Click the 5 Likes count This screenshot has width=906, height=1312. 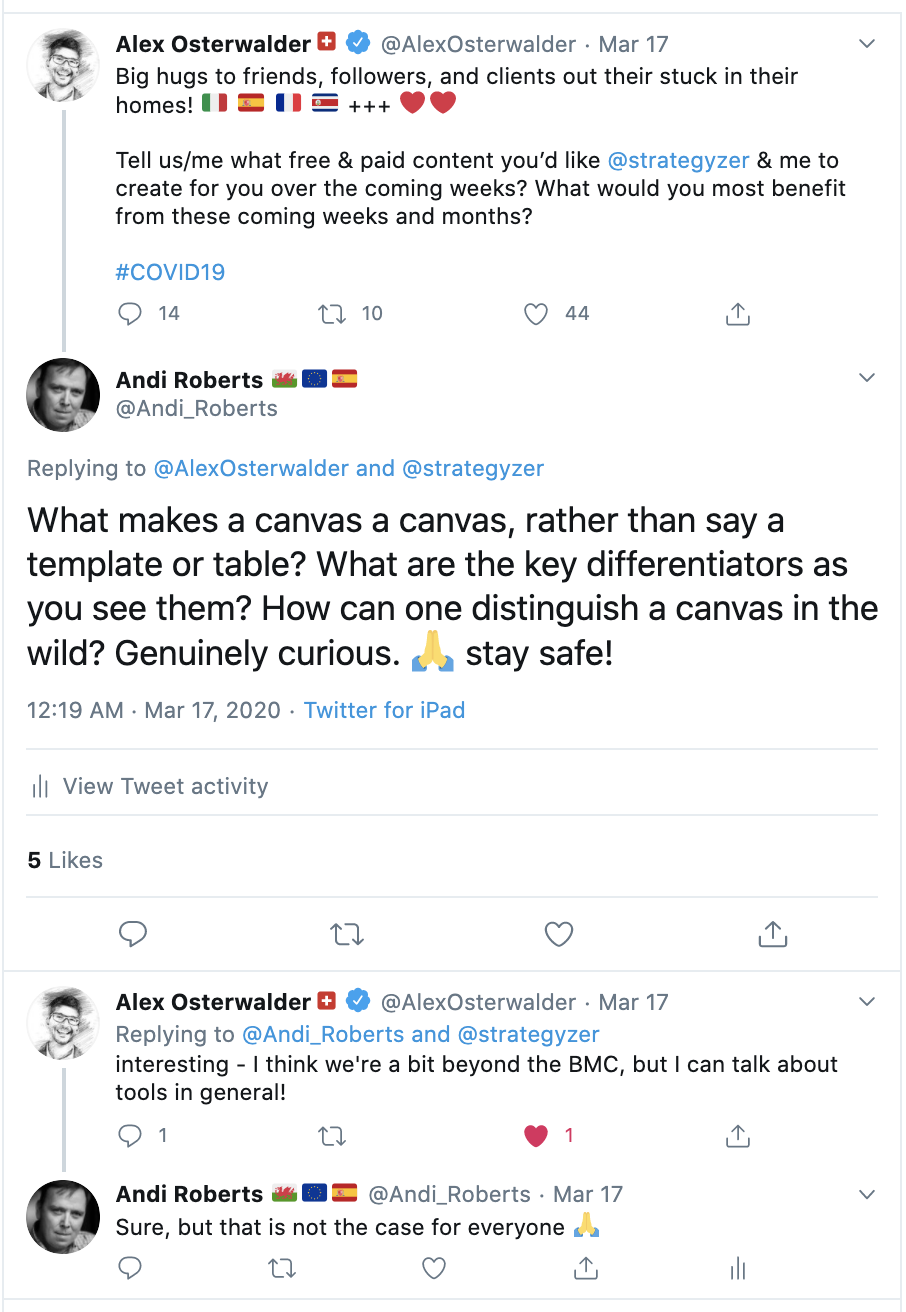pos(65,860)
